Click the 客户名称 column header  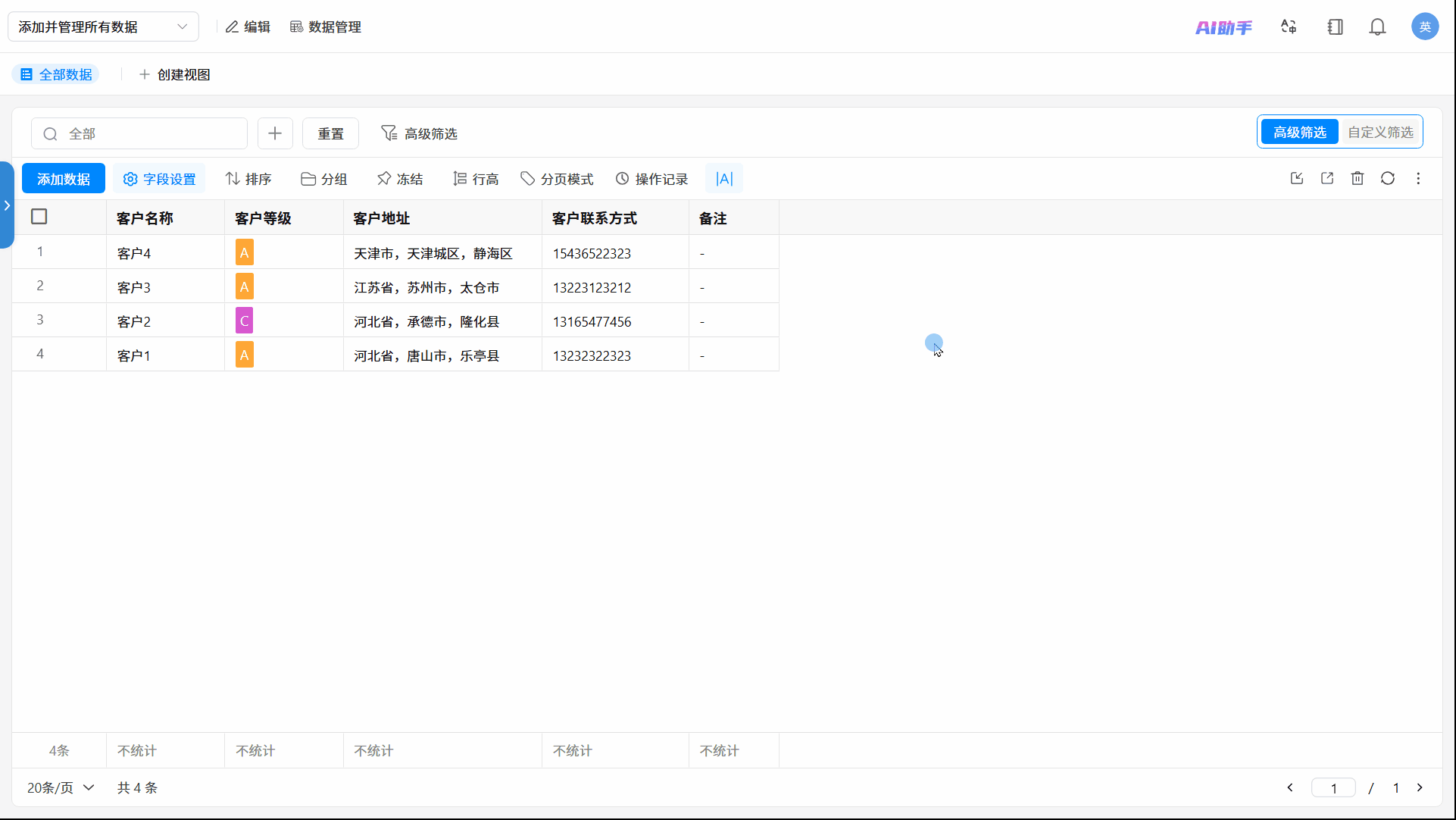pos(166,218)
